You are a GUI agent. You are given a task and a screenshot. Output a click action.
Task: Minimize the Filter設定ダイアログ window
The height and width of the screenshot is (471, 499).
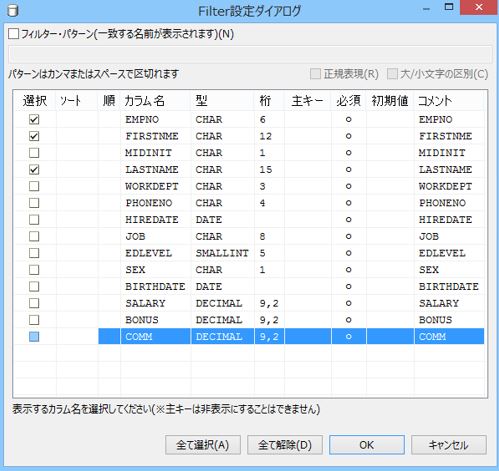click(426, 8)
